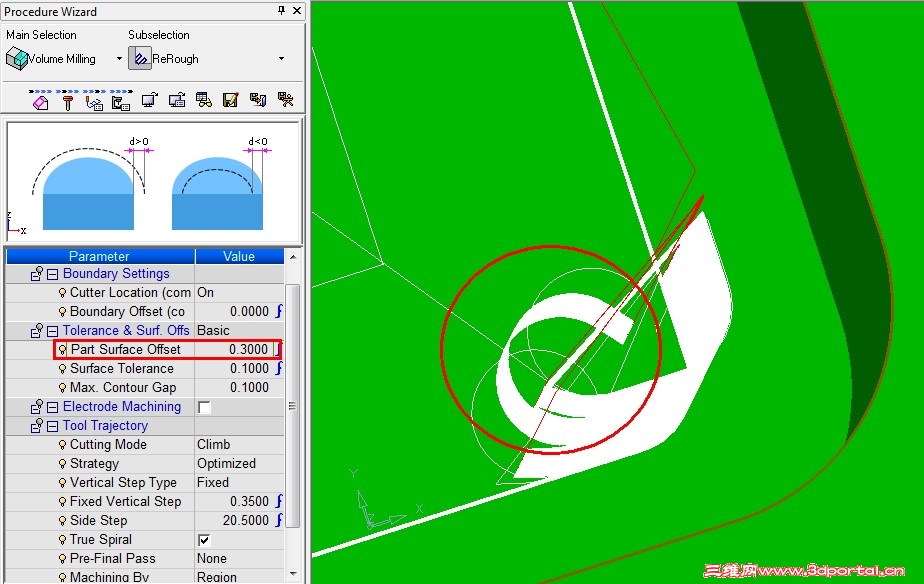Select the Cutter Location value On
The width and height of the screenshot is (924, 584).
click(x=239, y=293)
